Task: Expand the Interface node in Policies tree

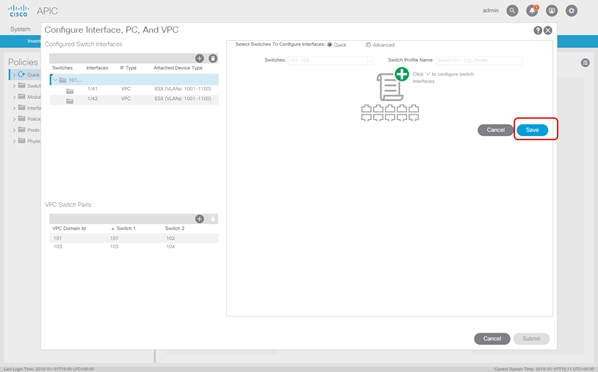Action: pyautogui.click(x=14, y=108)
